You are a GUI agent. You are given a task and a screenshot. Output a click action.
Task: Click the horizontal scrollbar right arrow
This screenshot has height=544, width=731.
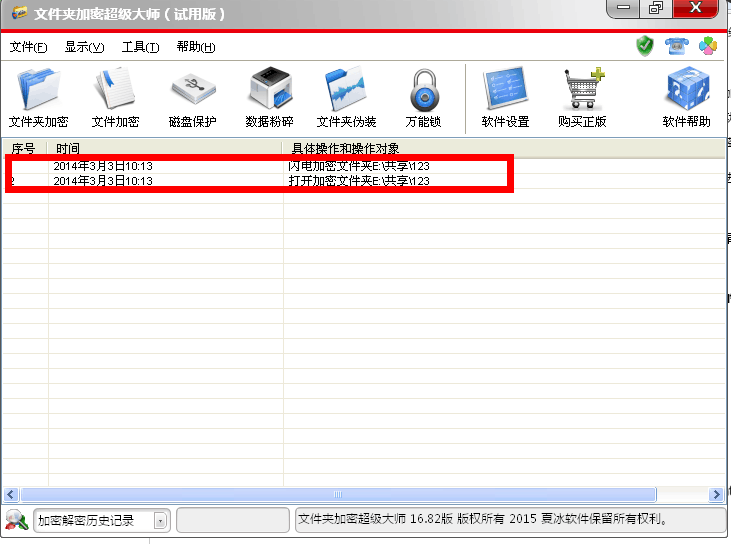click(716, 494)
